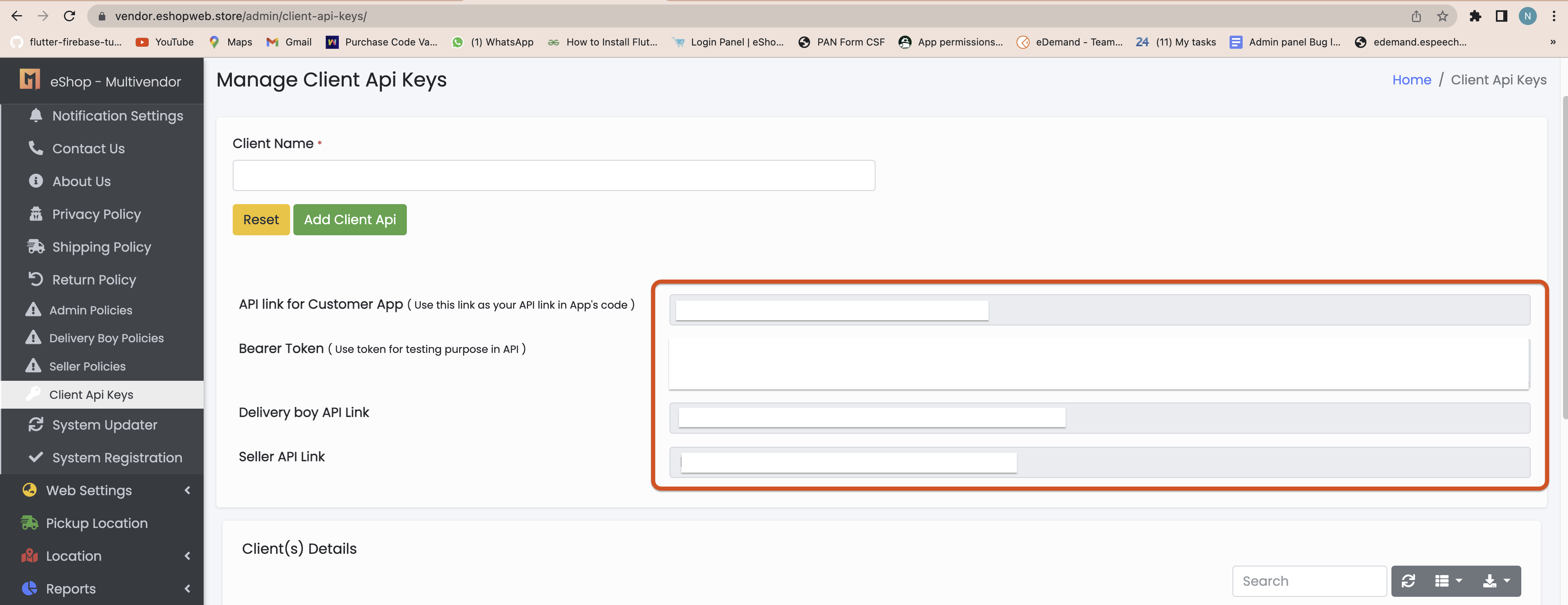The height and width of the screenshot is (605, 1568).
Task: Click the System Updater sync icon
Action: pos(36,424)
